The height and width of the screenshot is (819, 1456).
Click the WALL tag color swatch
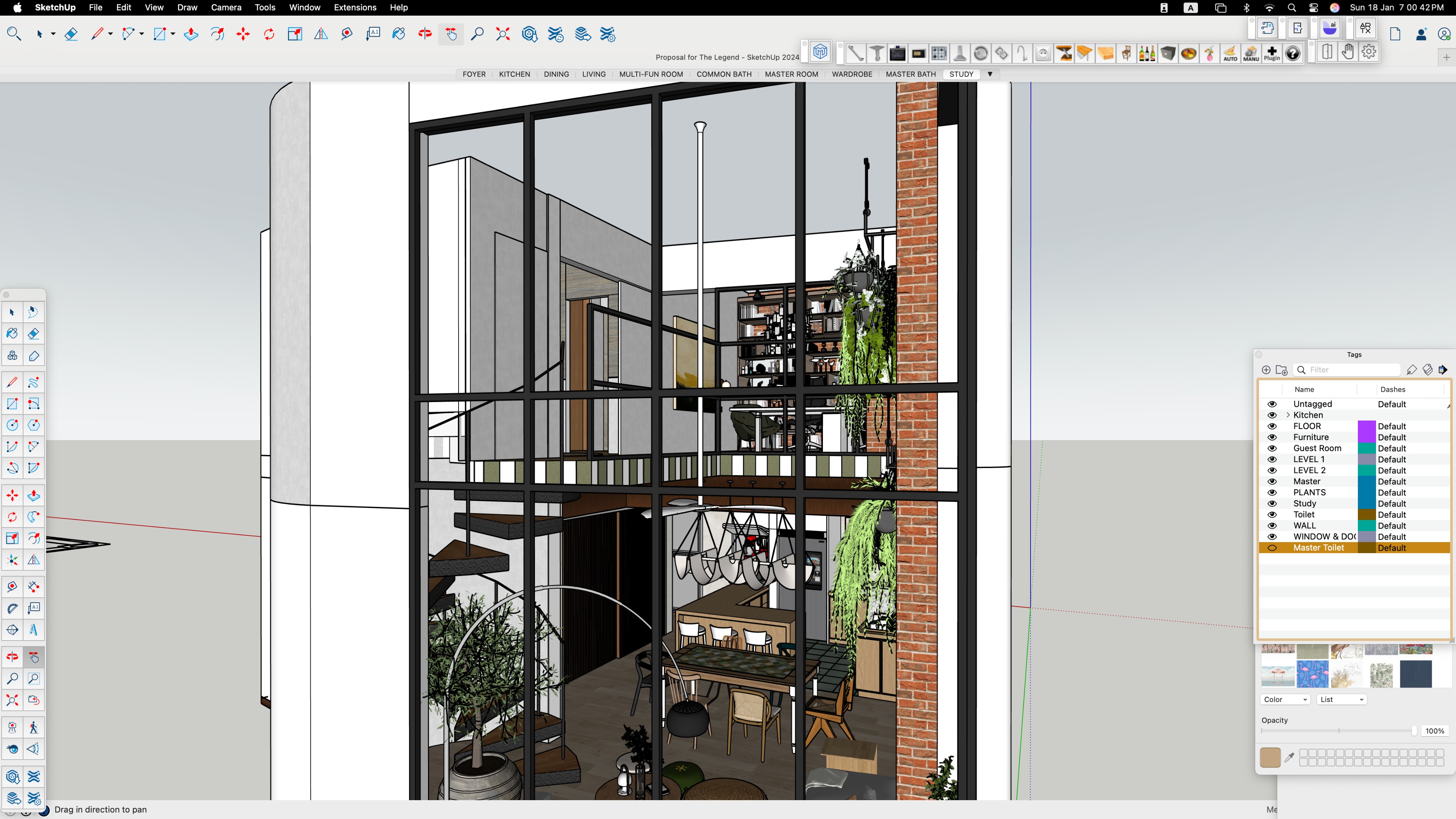[x=1366, y=526]
